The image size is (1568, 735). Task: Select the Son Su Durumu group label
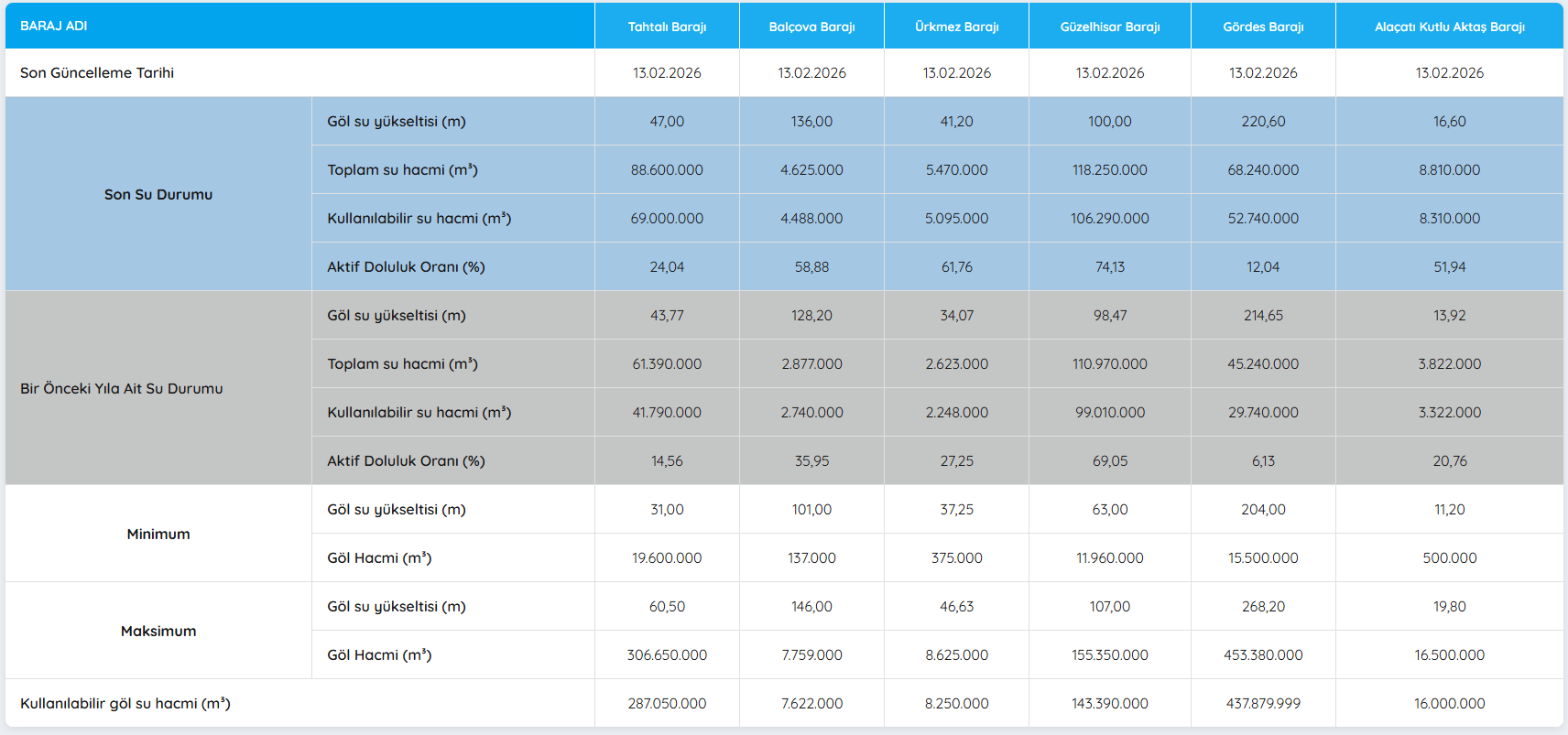point(158,194)
